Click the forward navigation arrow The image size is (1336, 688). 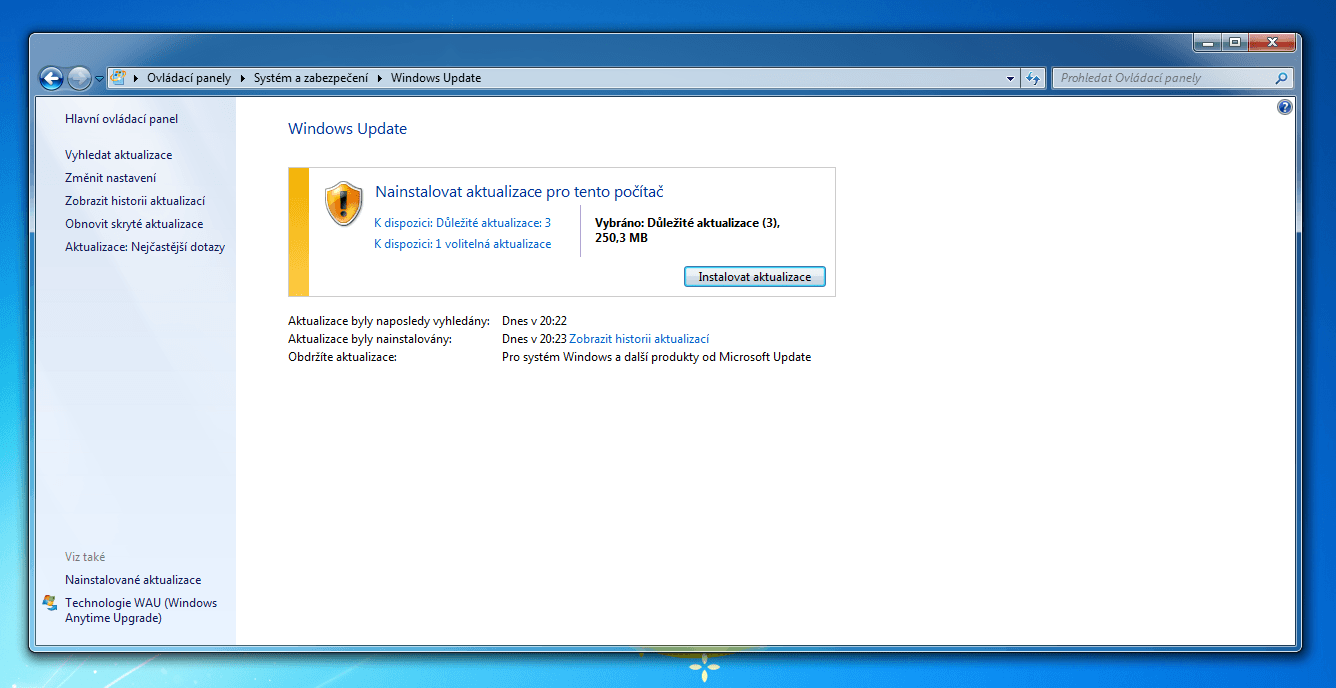(77, 77)
